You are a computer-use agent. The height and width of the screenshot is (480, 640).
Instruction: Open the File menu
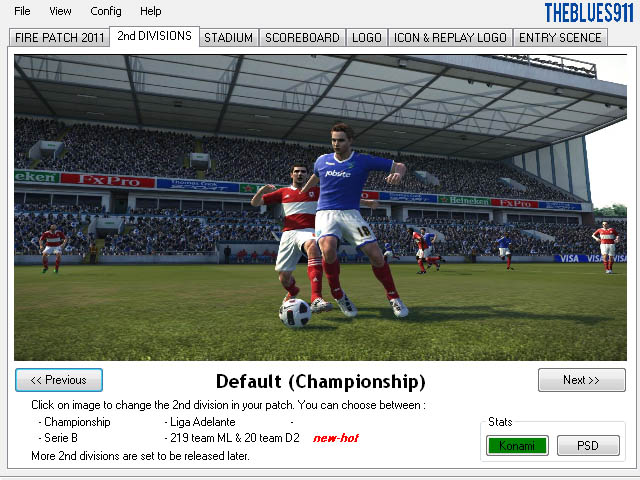coord(22,11)
